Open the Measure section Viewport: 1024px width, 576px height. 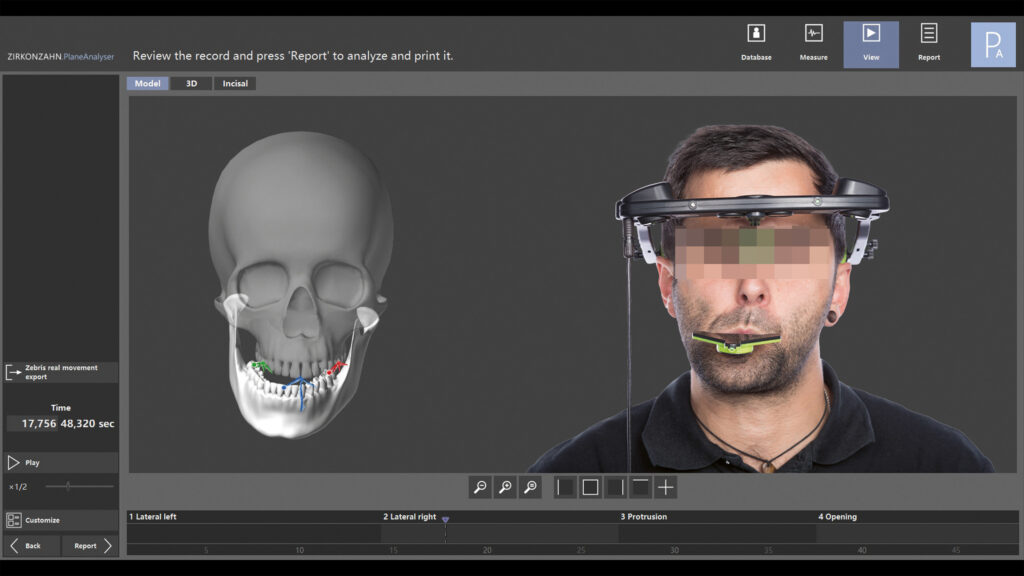pyautogui.click(x=813, y=44)
